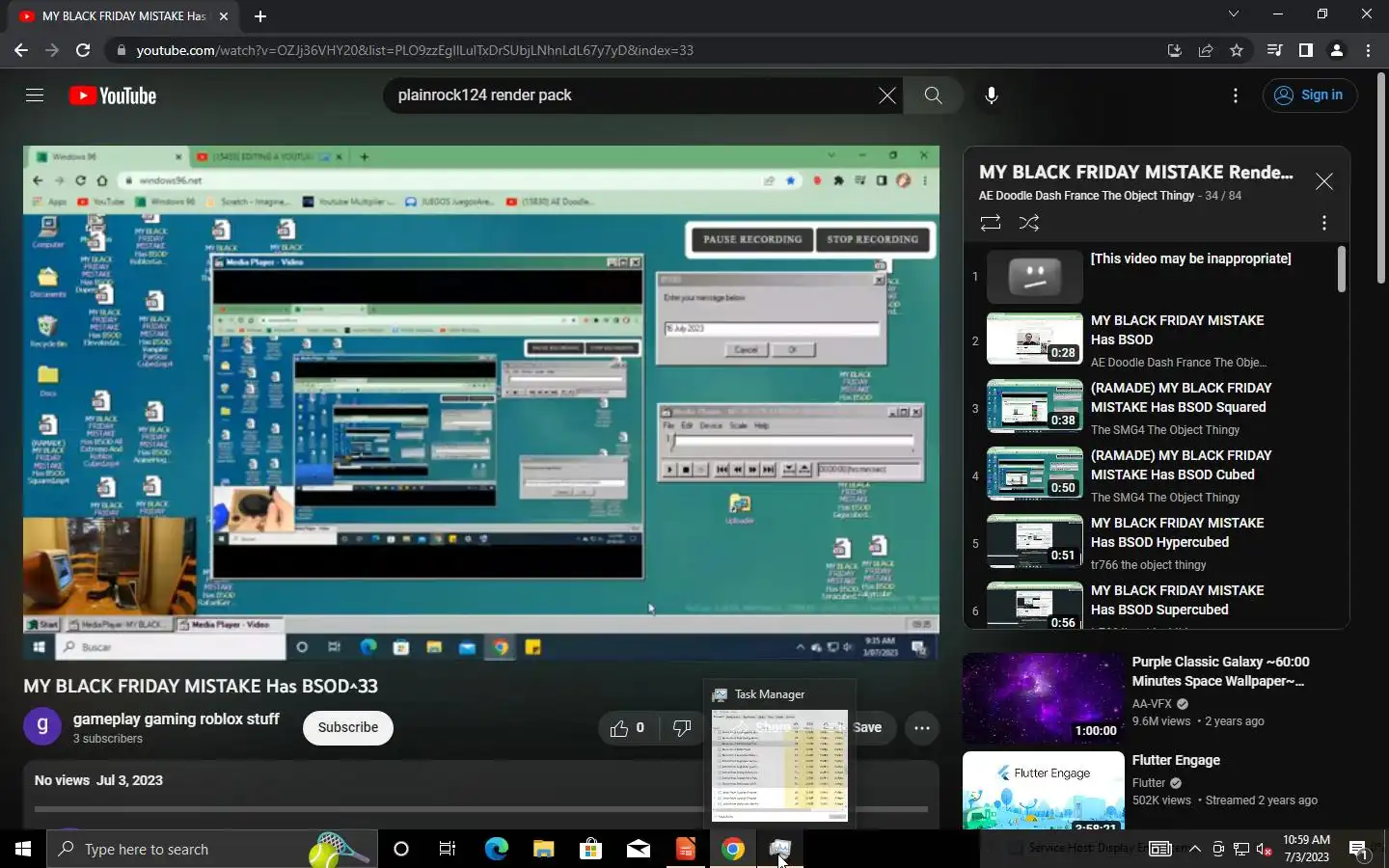
Task: Click the search magnifier button
Action: pyautogui.click(x=933, y=95)
